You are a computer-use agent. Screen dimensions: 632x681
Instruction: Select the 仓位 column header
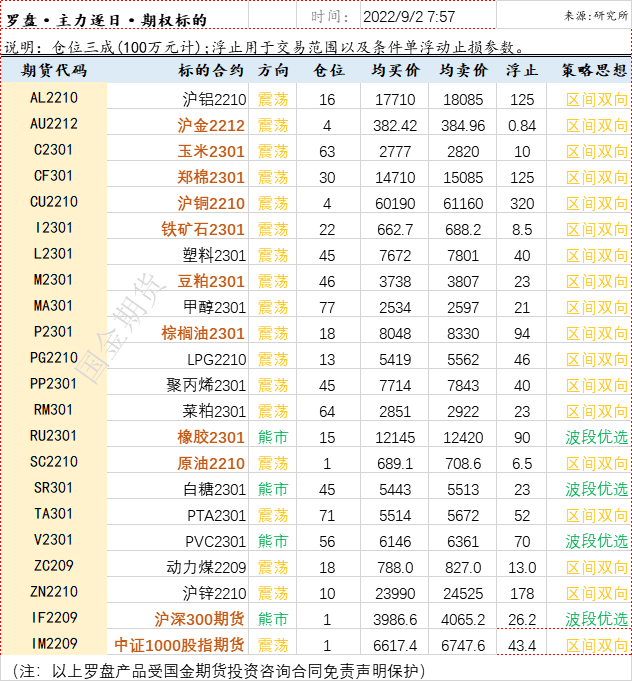click(329, 70)
